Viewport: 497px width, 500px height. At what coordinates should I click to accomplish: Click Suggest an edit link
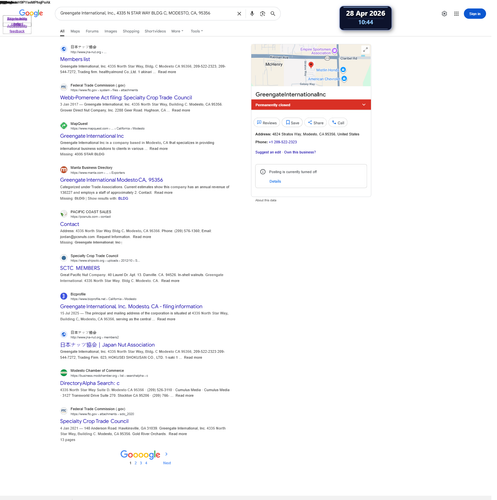(x=268, y=152)
